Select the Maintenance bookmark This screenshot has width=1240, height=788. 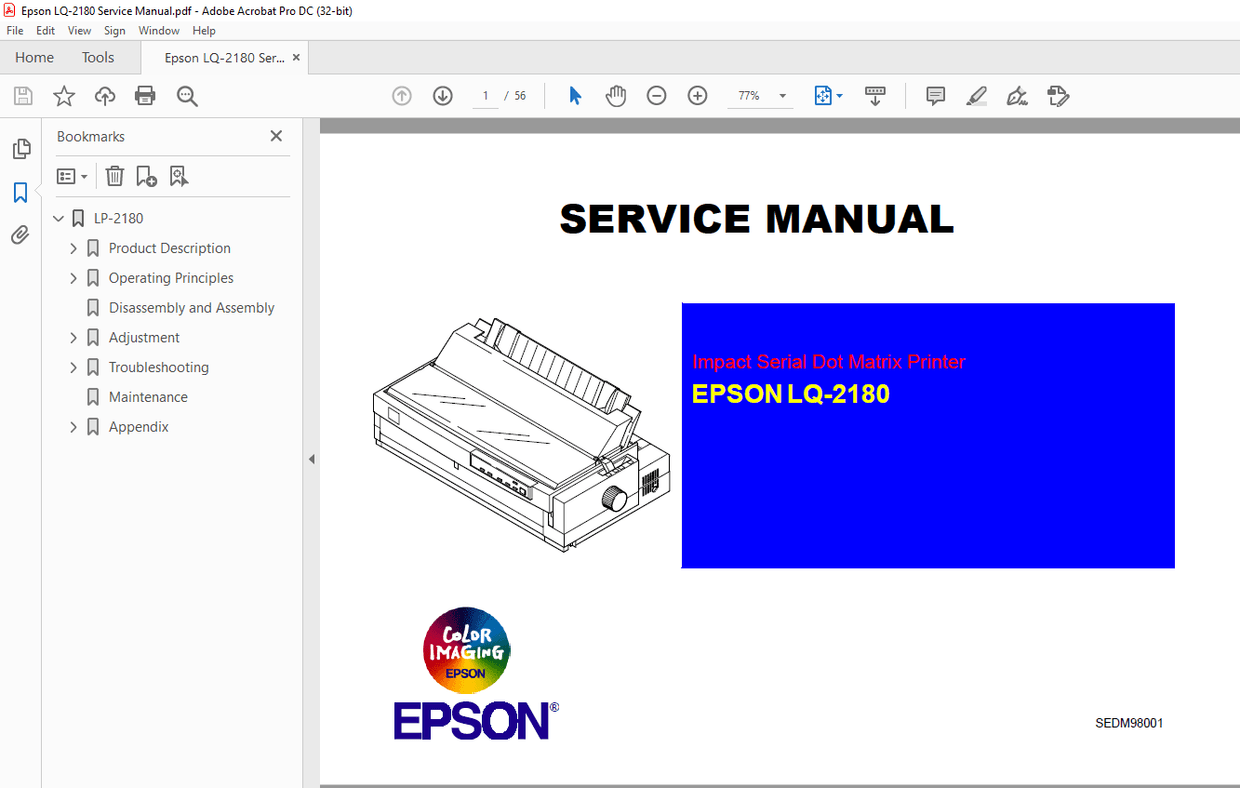pyautogui.click(x=148, y=397)
